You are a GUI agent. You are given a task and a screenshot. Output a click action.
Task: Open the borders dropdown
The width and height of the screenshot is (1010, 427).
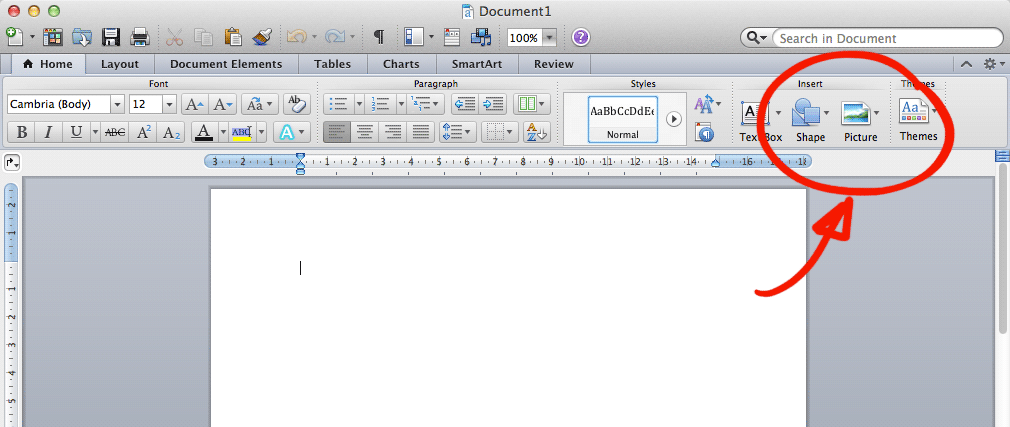[x=500, y=132]
